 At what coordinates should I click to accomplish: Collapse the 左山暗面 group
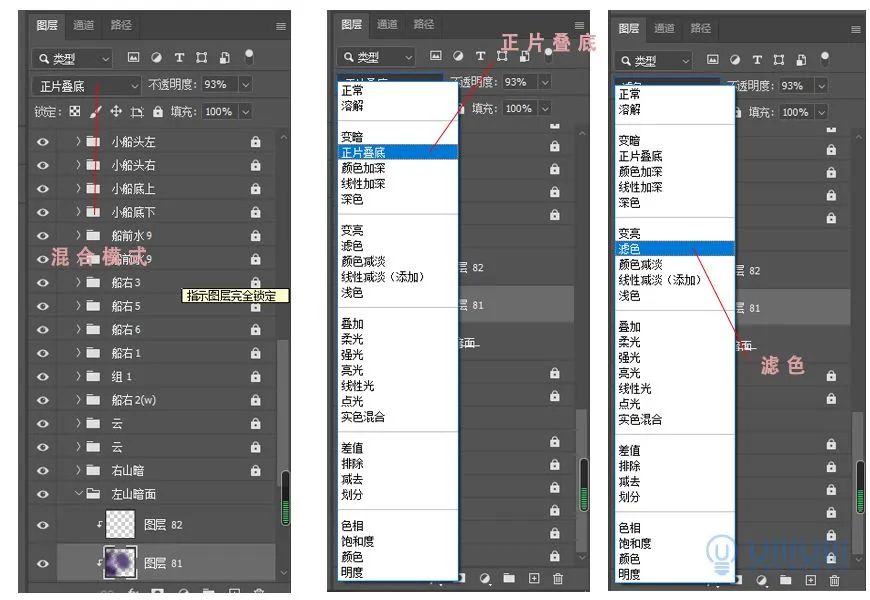[79, 493]
